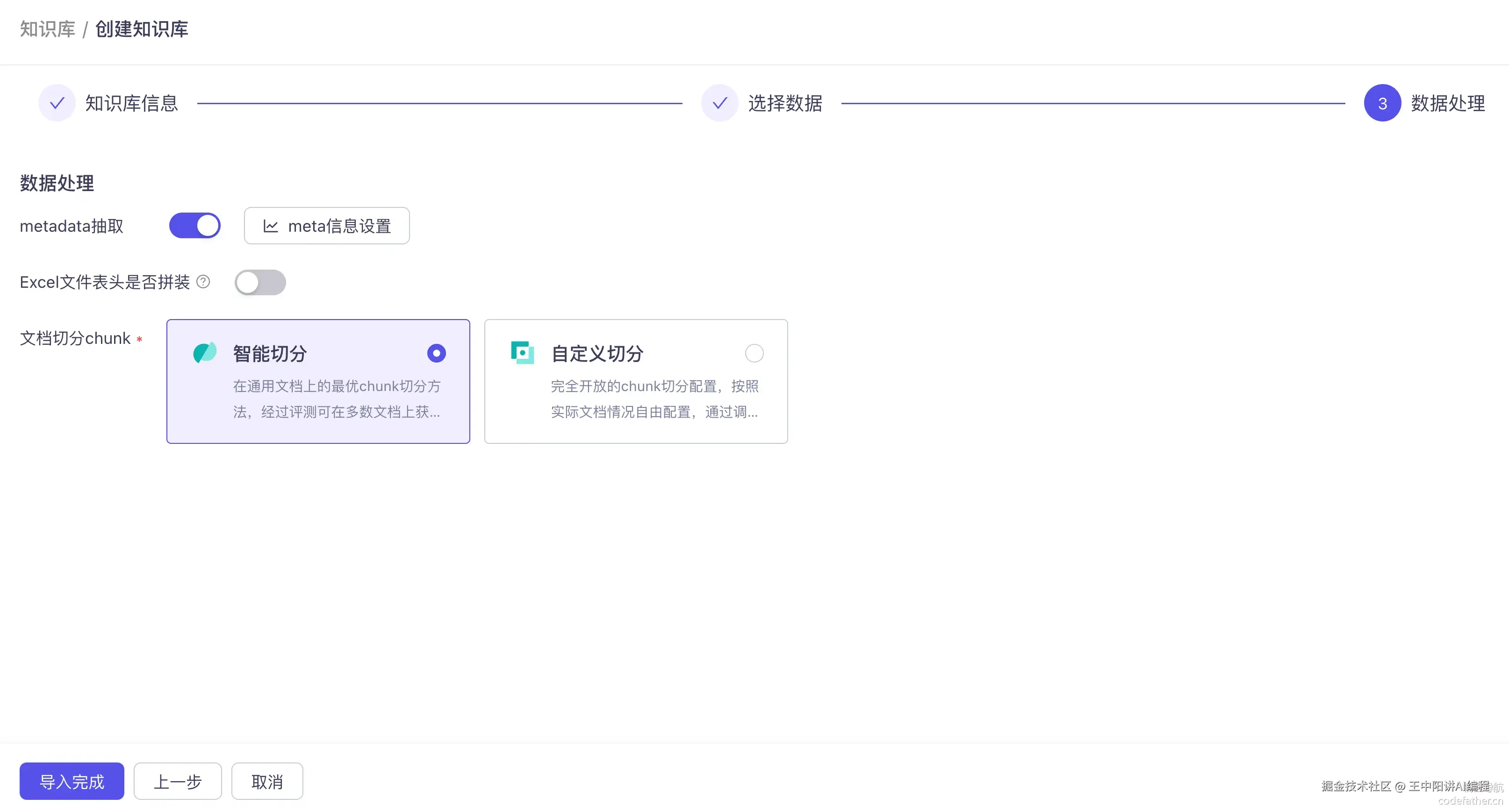Click the 选择数据 step label
1509x812 pixels.
pyautogui.click(x=785, y=103)
